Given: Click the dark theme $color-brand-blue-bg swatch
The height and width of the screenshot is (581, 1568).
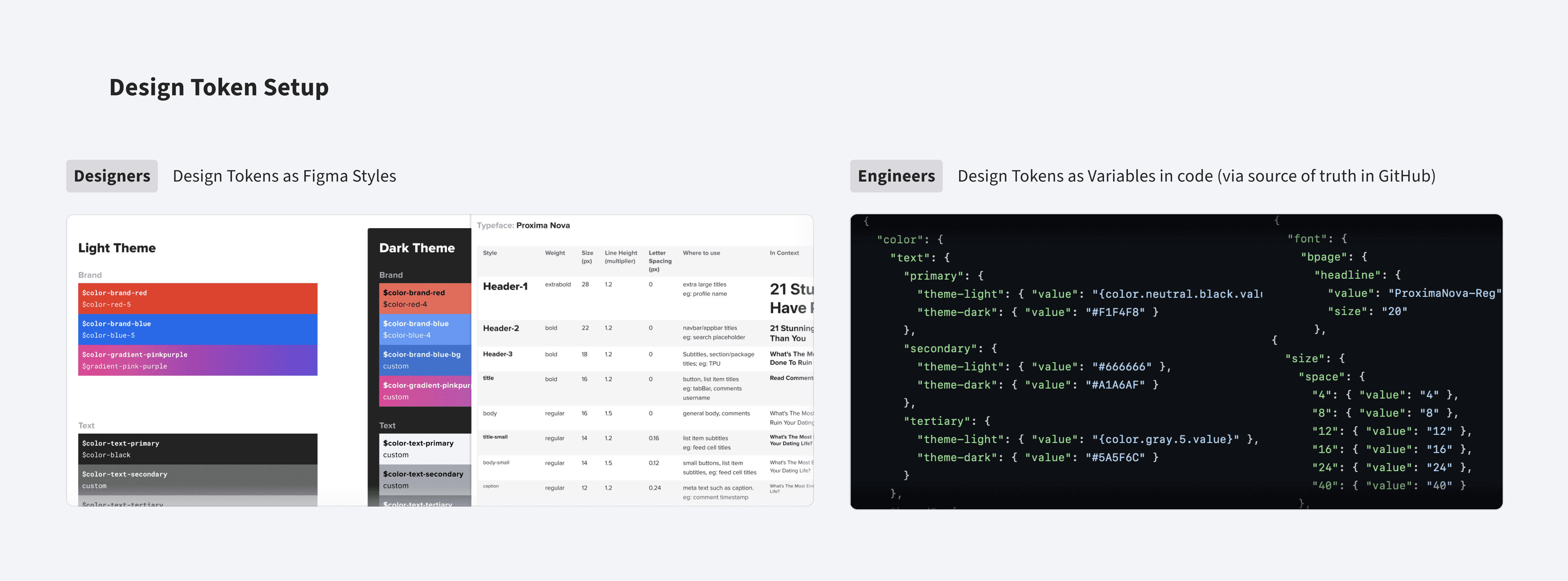Looking at the screenshot, I should [x=425, y=360].
